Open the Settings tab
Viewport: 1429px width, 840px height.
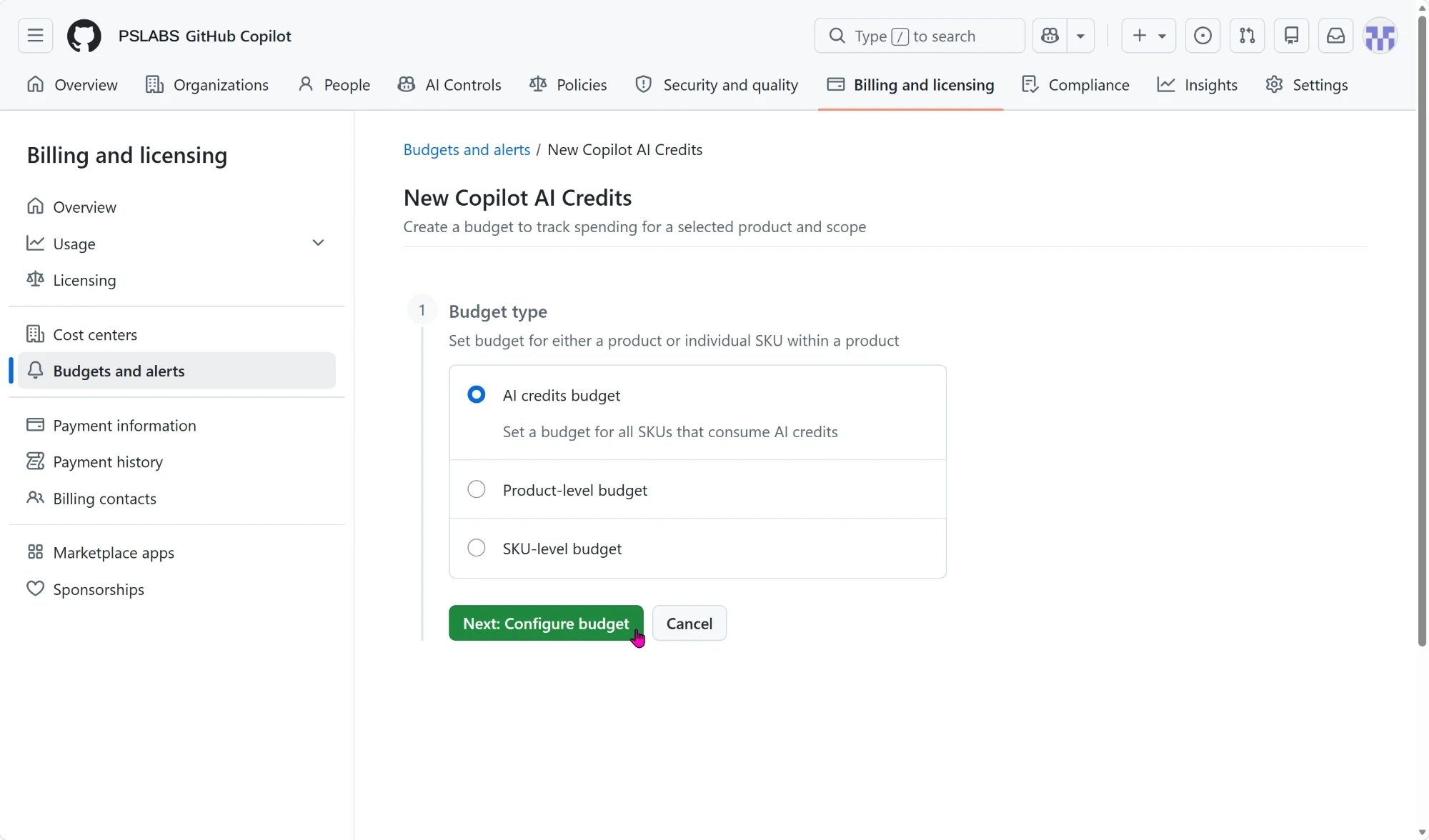1306,85
